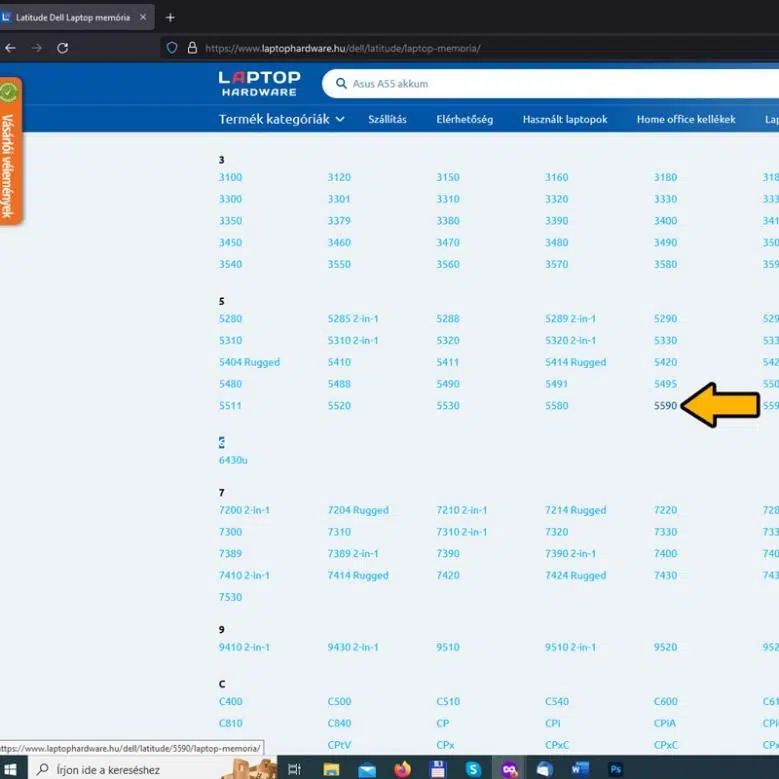Open the 5511 model link
Image resolution: width=779 pixels, height=779 pixels.
[x=230, y=405]
